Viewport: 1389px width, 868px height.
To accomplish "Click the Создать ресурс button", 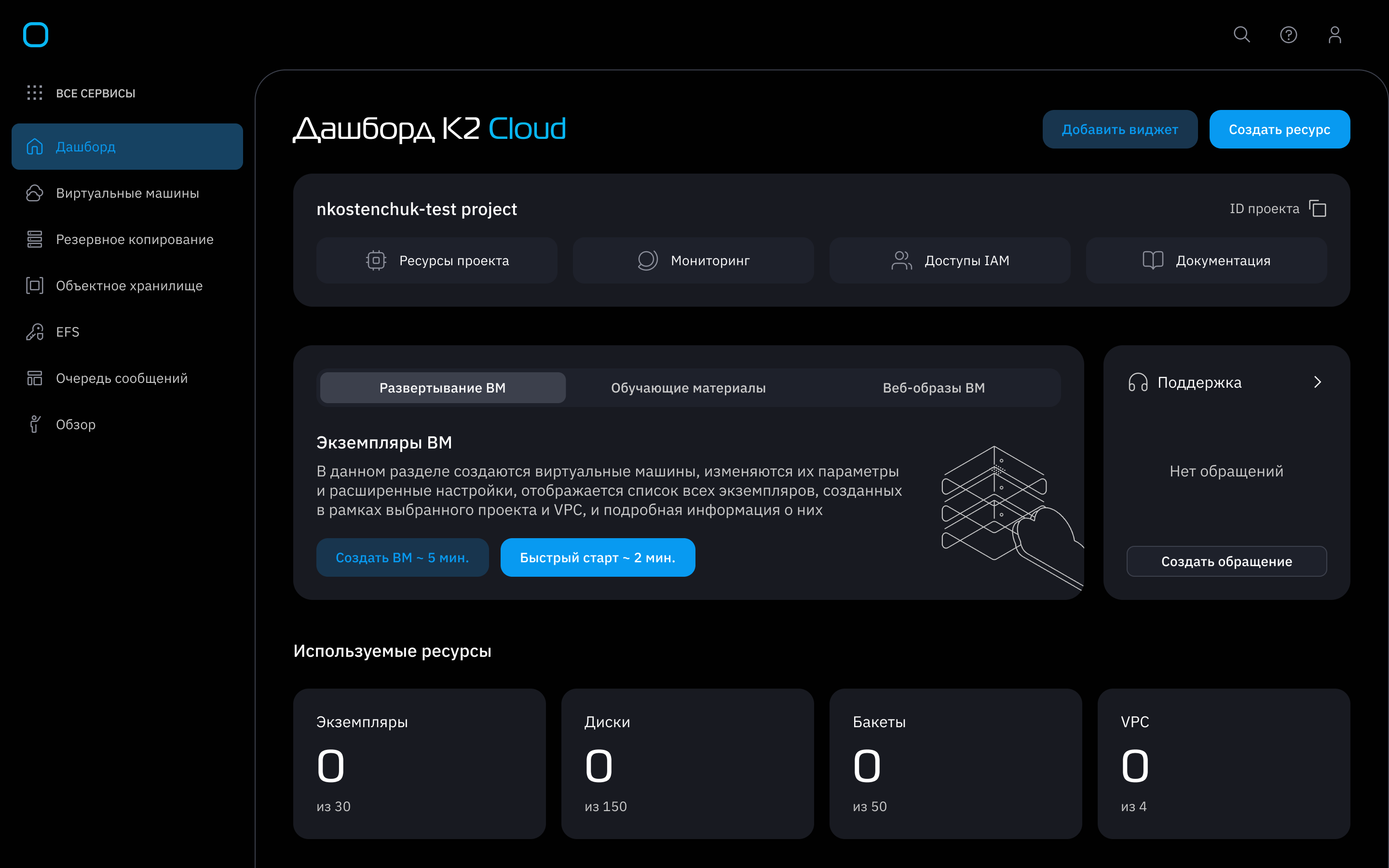I will (x=1280, y=129).
